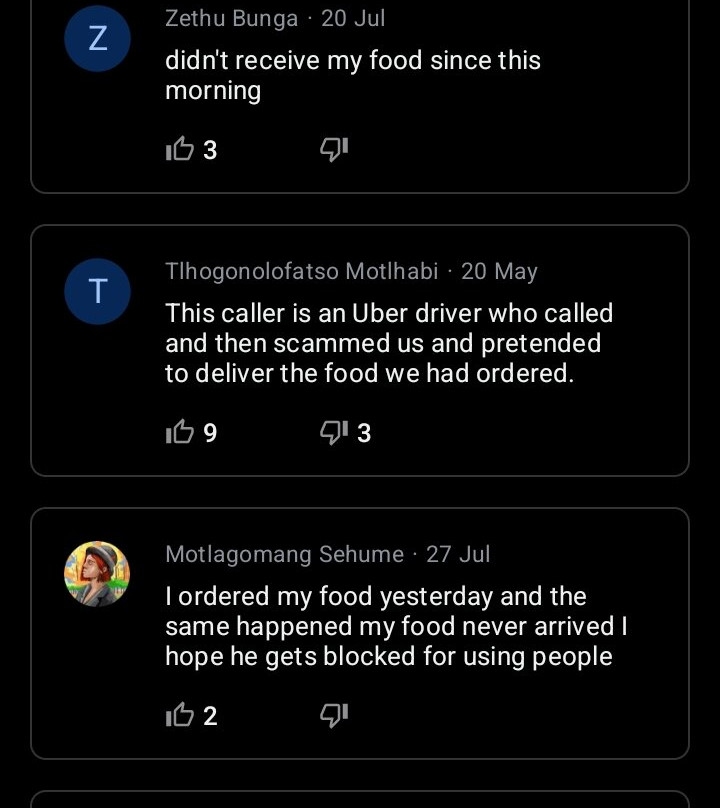
Task: Tap the 20 Jul comment date
Action: pyautogui.click(x=353, y=18)
